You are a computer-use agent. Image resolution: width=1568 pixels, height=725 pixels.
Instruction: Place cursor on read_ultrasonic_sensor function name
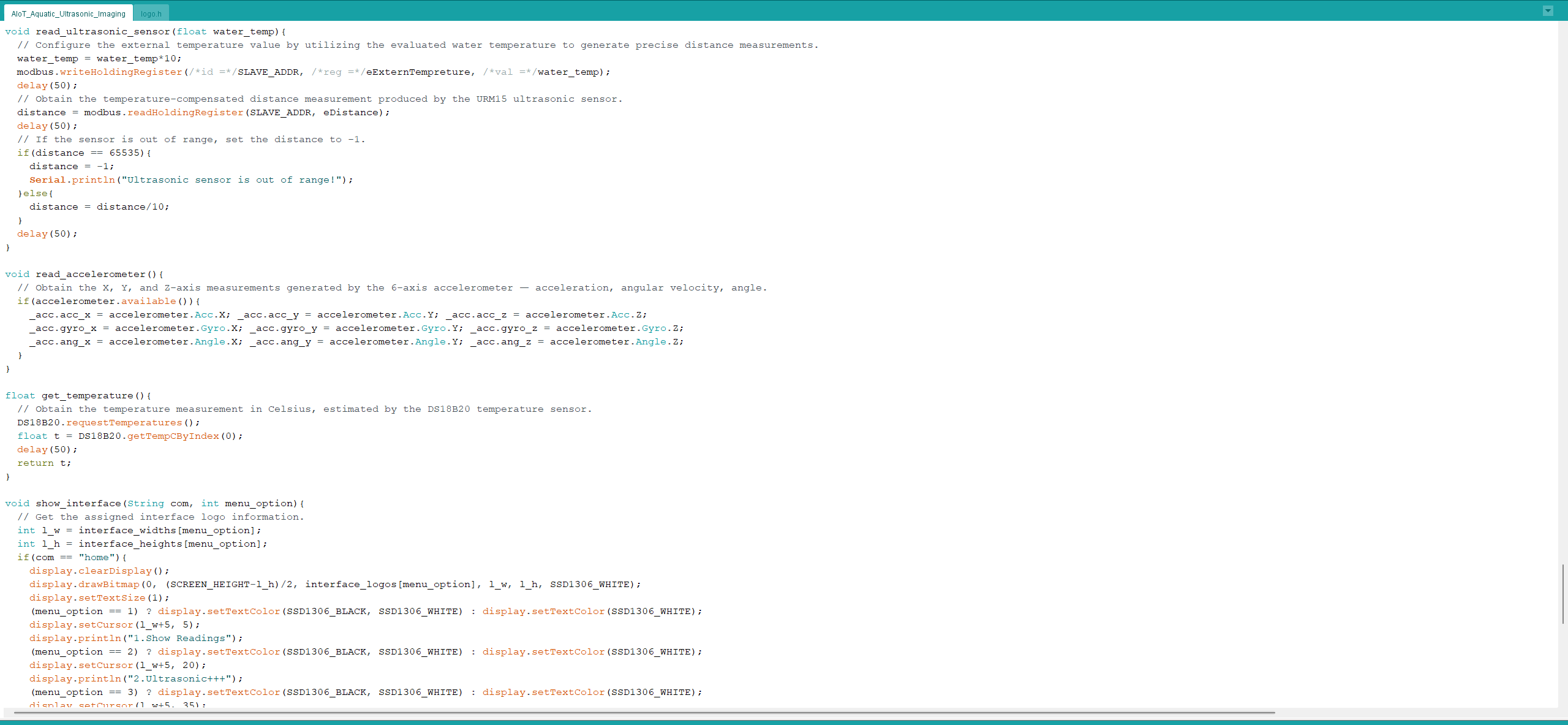[102, 31]
